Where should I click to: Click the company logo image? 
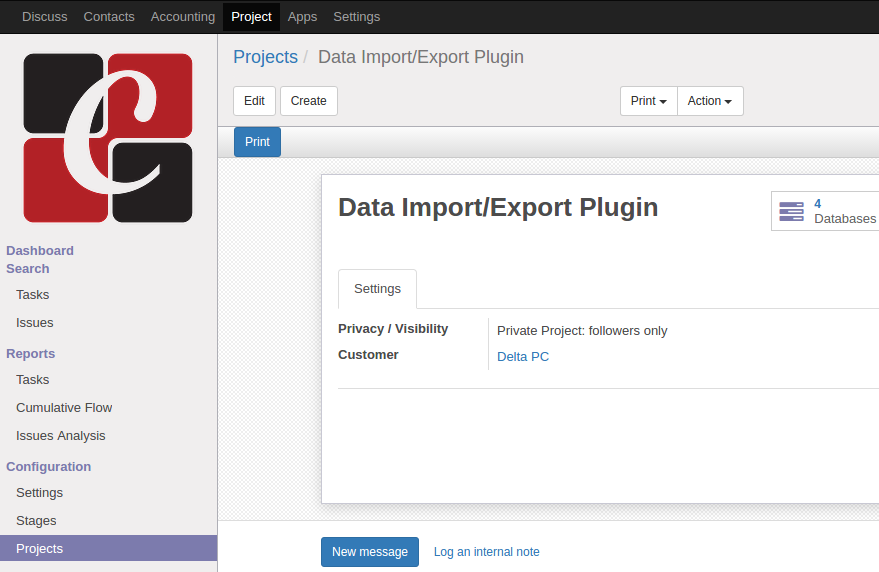click(x=108, y=138)
